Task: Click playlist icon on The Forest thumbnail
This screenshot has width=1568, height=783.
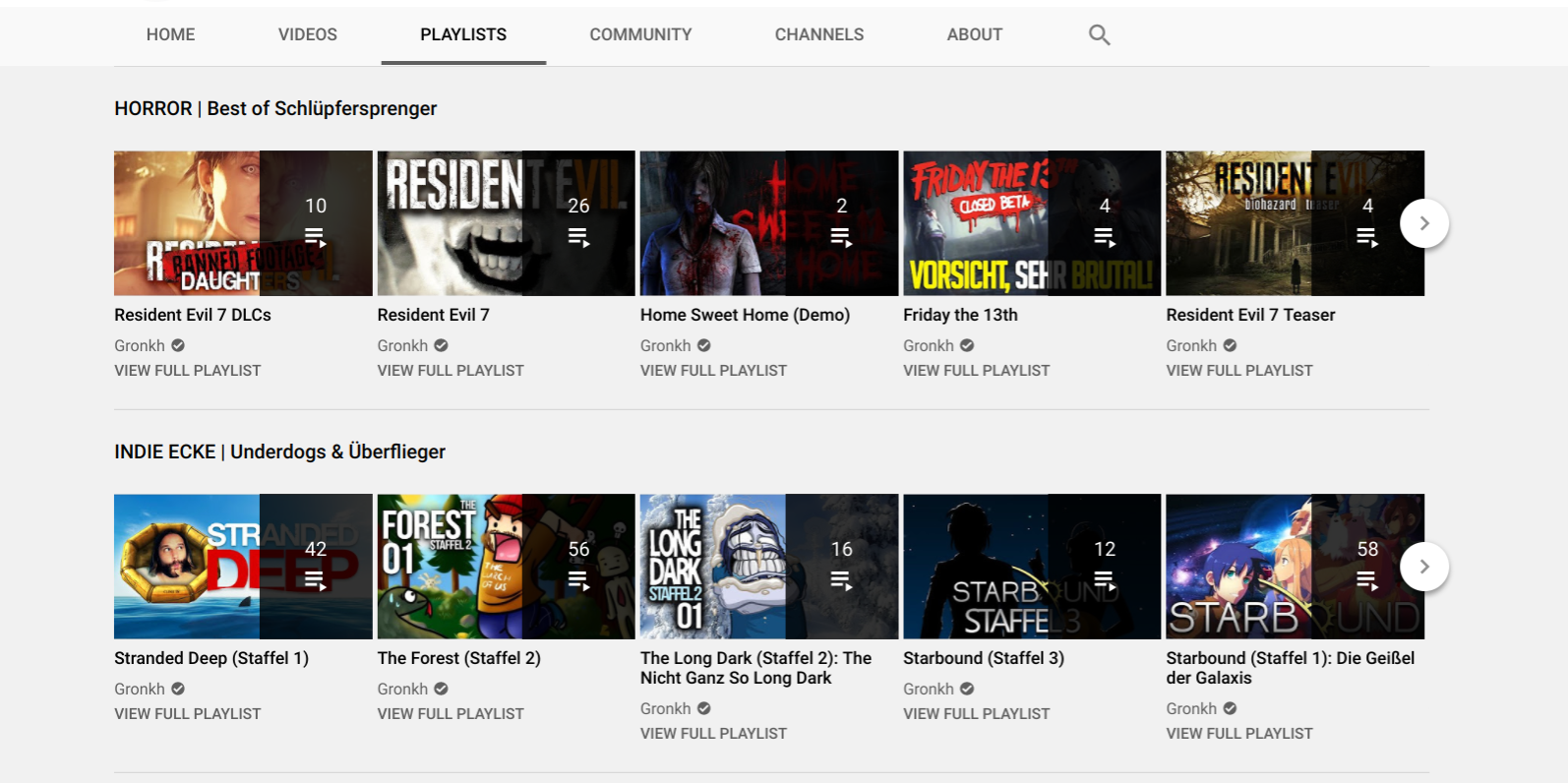Action: coord(578,580)
